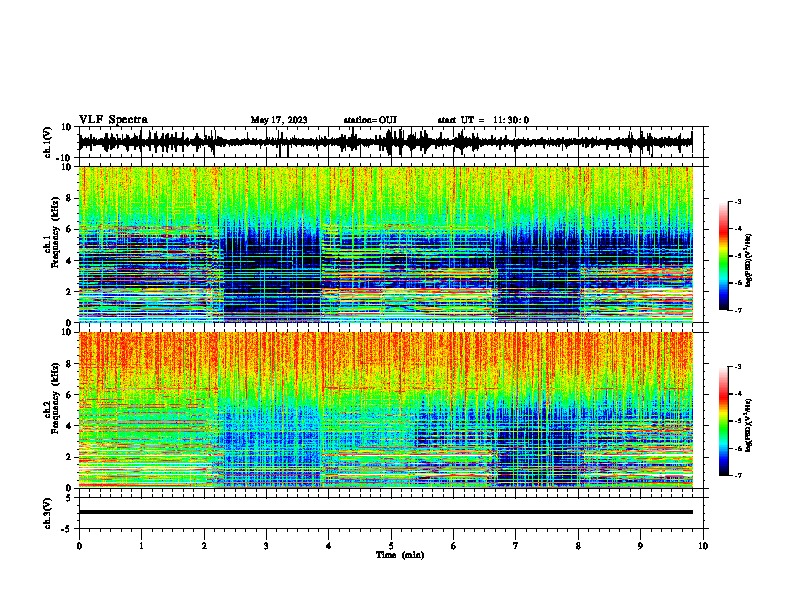This screenshot has height=612, width=792.
Task: Click the "ch.2 Frequency (kHz)" axis label
Action: 51,398
